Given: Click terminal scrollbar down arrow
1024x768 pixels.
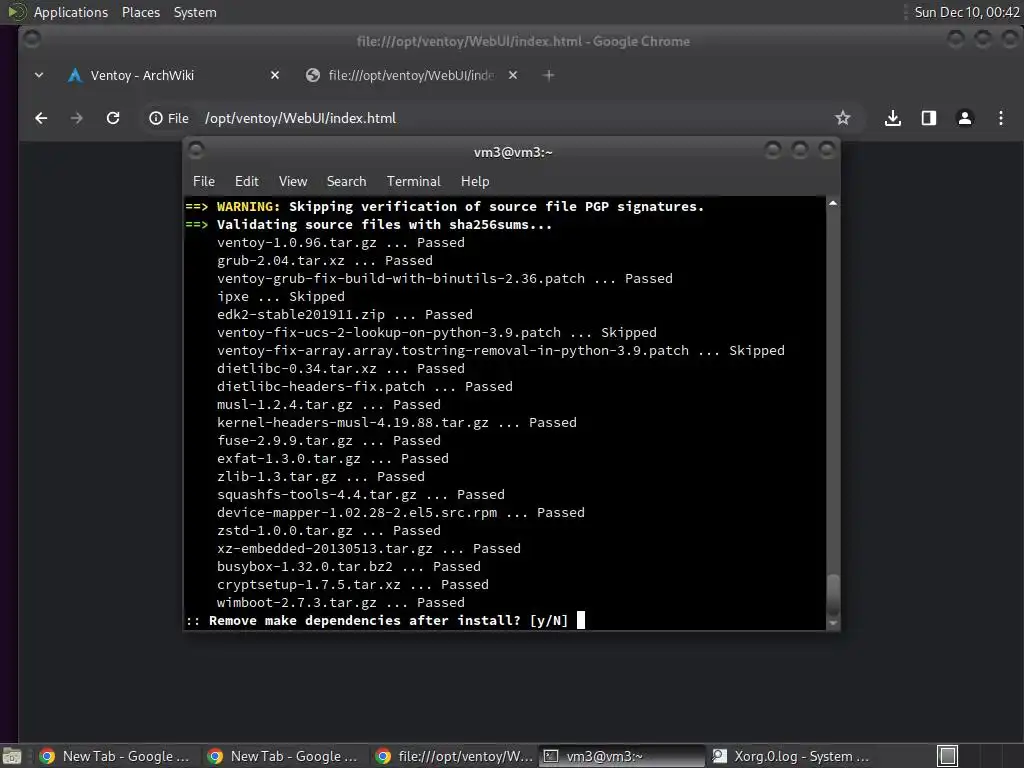Looking at the screenshot, I should [833, 624].
